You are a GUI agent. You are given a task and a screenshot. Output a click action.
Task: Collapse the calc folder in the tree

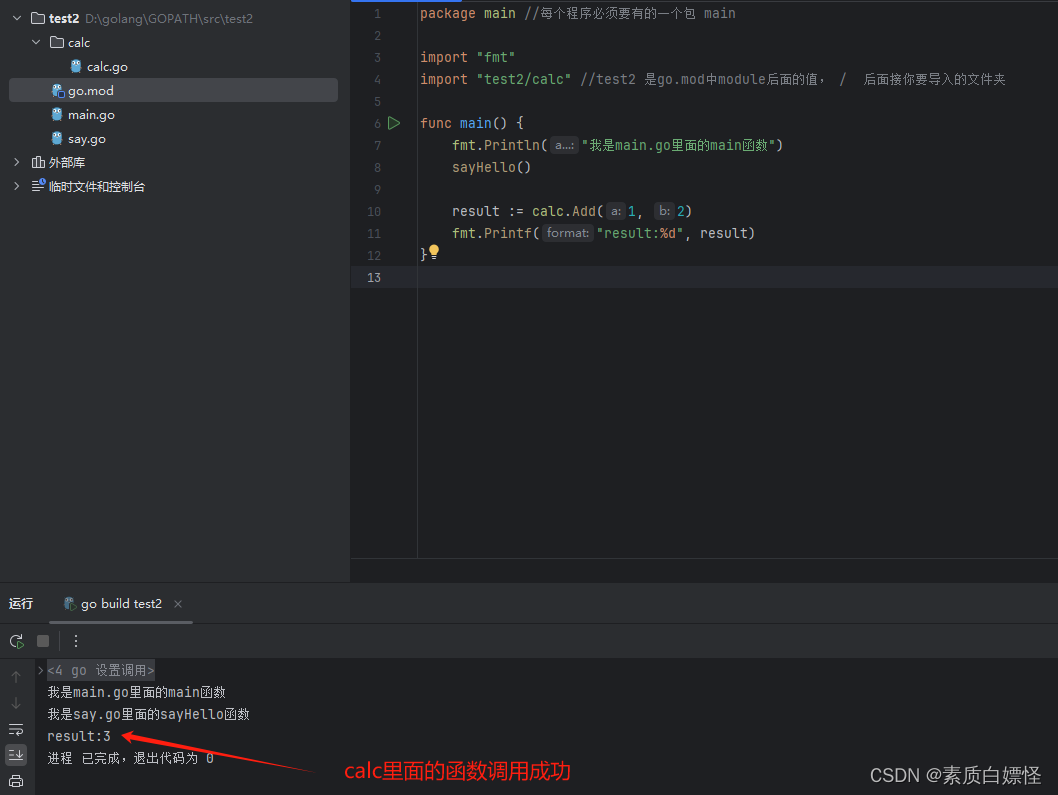36,42
